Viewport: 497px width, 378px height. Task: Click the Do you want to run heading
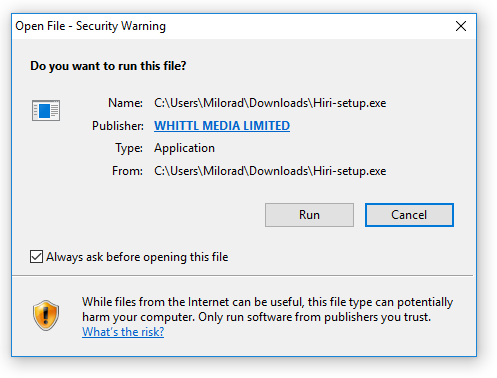coord(108,66)
